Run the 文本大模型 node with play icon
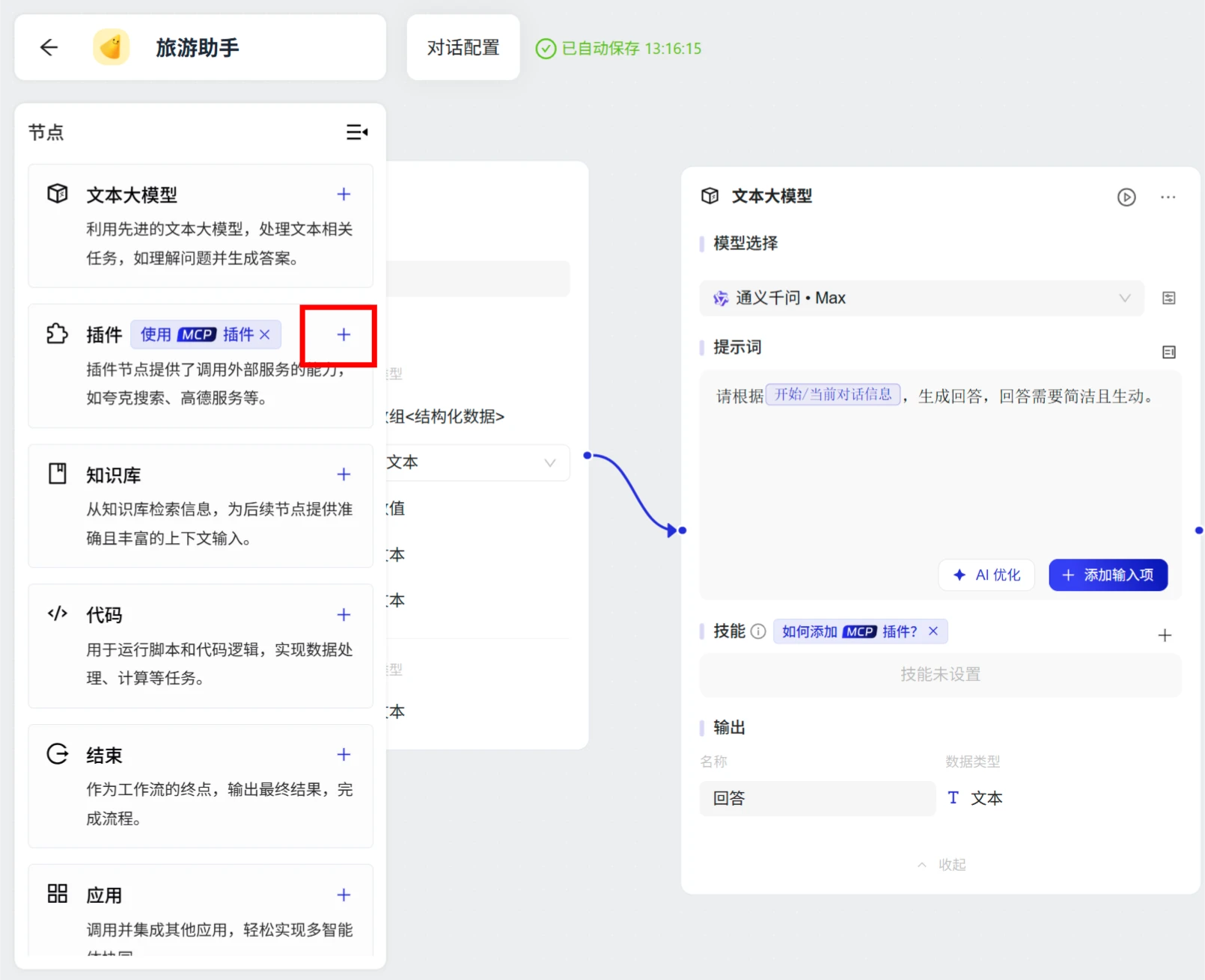Screen dimensions: 1205x980 point(1126,197)
